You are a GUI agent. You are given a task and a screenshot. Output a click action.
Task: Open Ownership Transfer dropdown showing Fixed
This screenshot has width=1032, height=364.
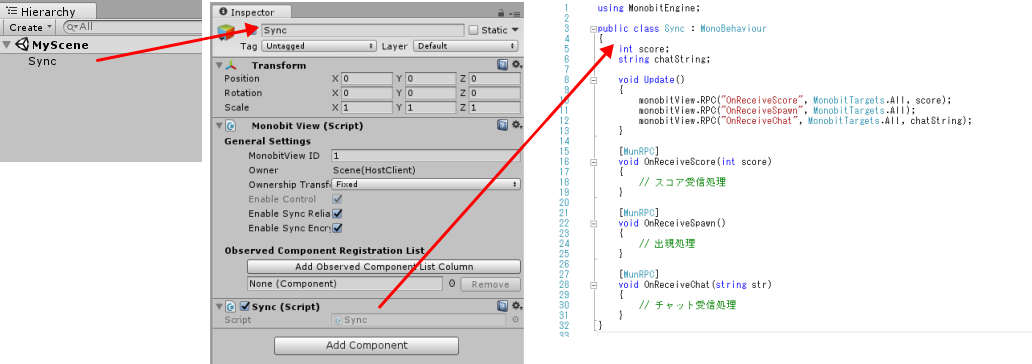426,184
